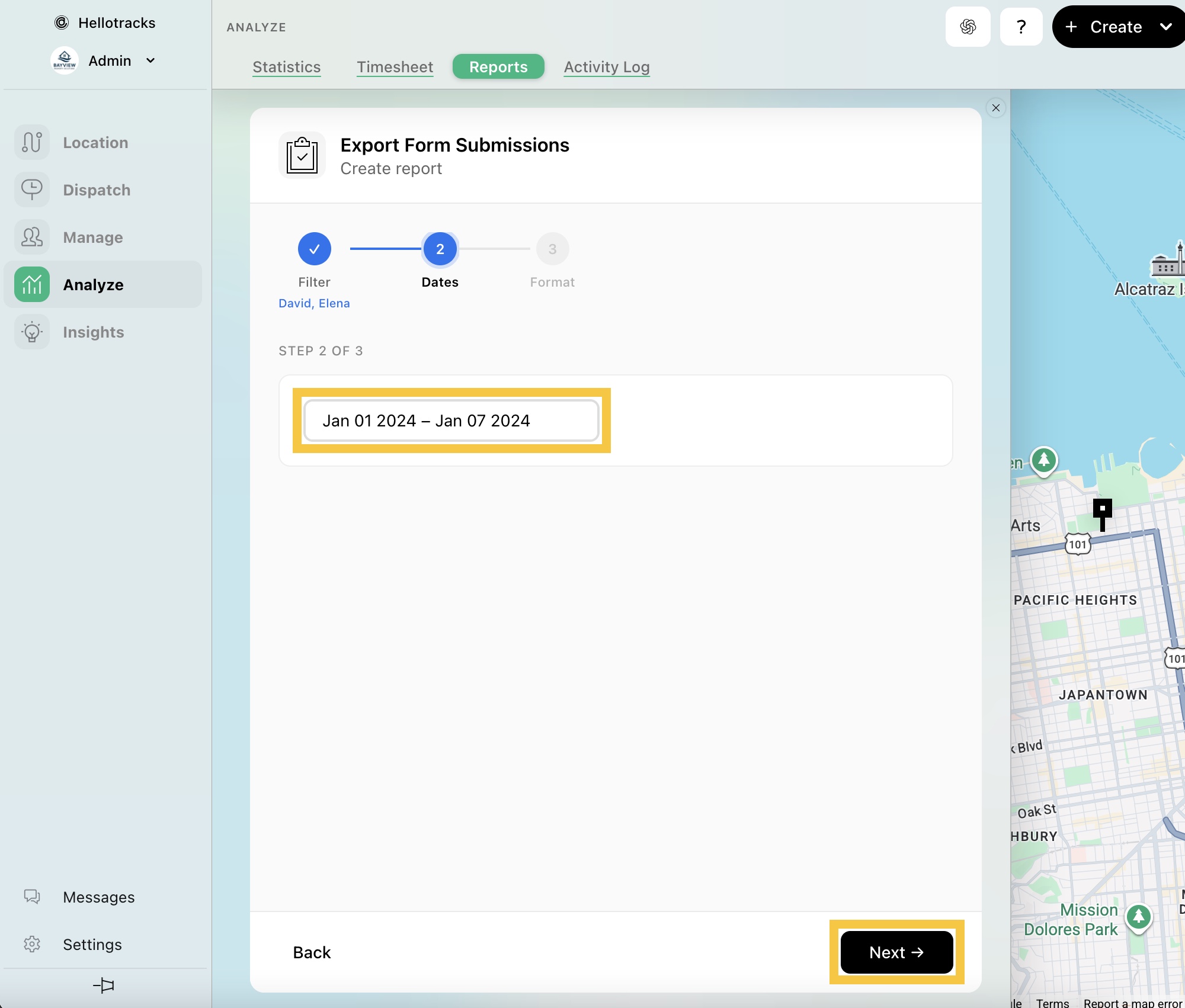Click the Back button
The image size is (1185, 1008).
[x=312, y=952]
